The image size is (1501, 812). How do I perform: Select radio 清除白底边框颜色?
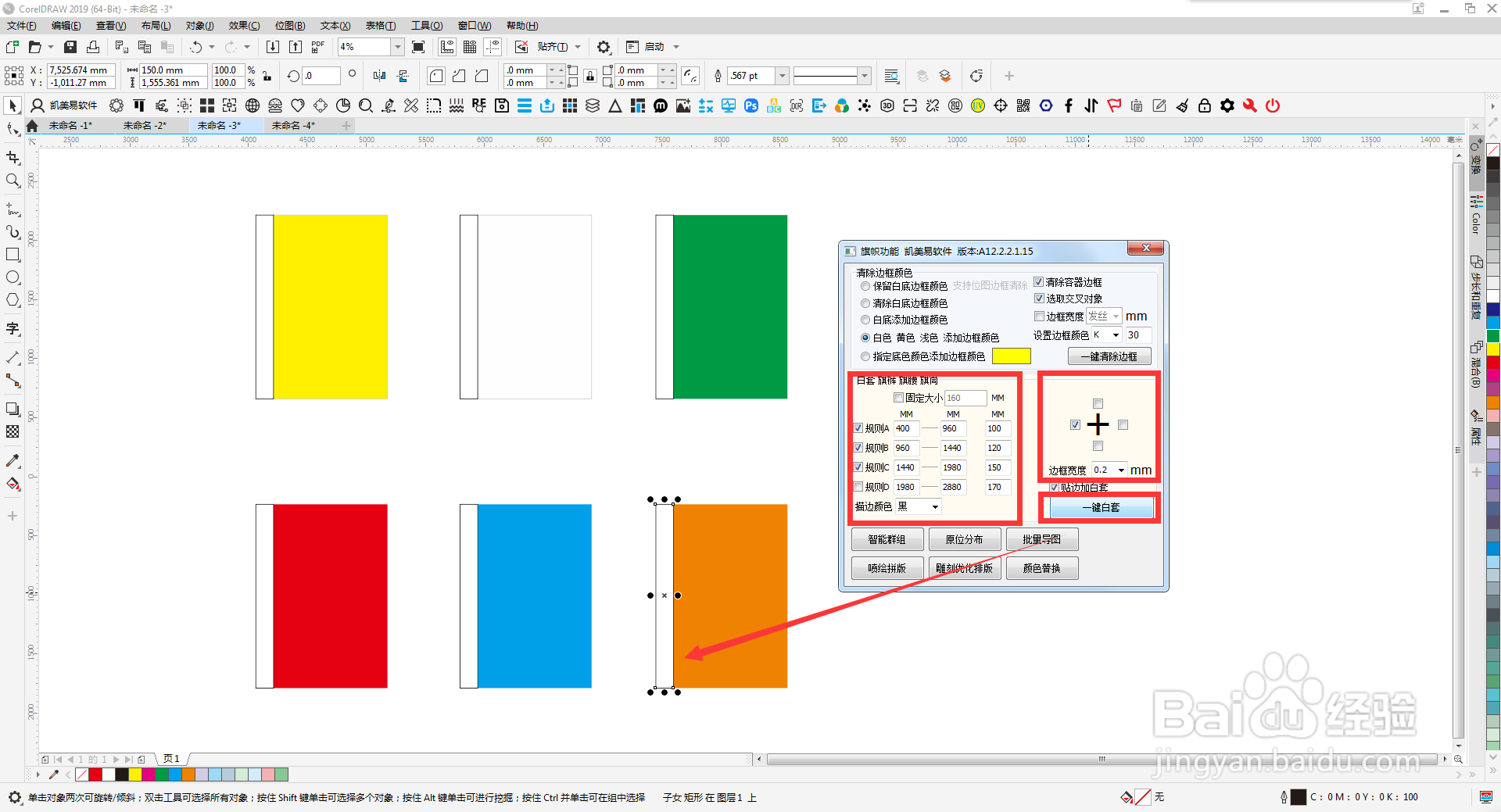[x=865, y=303]
